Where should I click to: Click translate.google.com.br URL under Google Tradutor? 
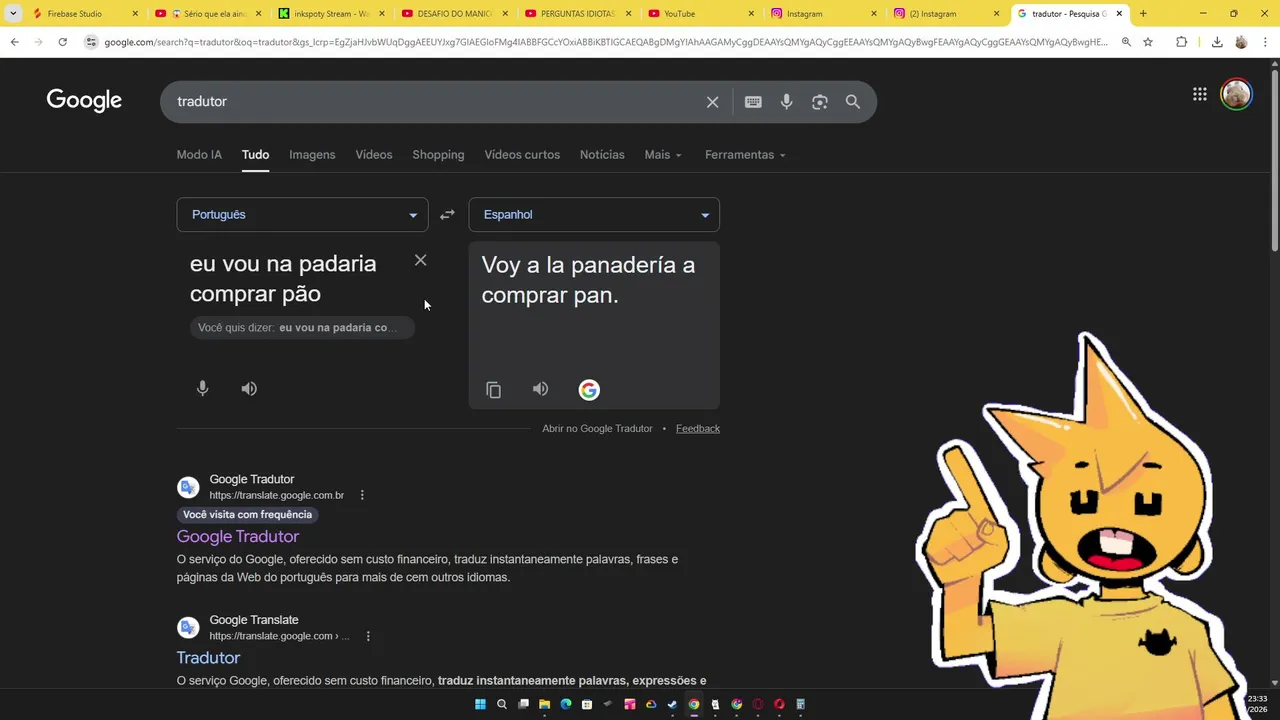pos(276,496)
